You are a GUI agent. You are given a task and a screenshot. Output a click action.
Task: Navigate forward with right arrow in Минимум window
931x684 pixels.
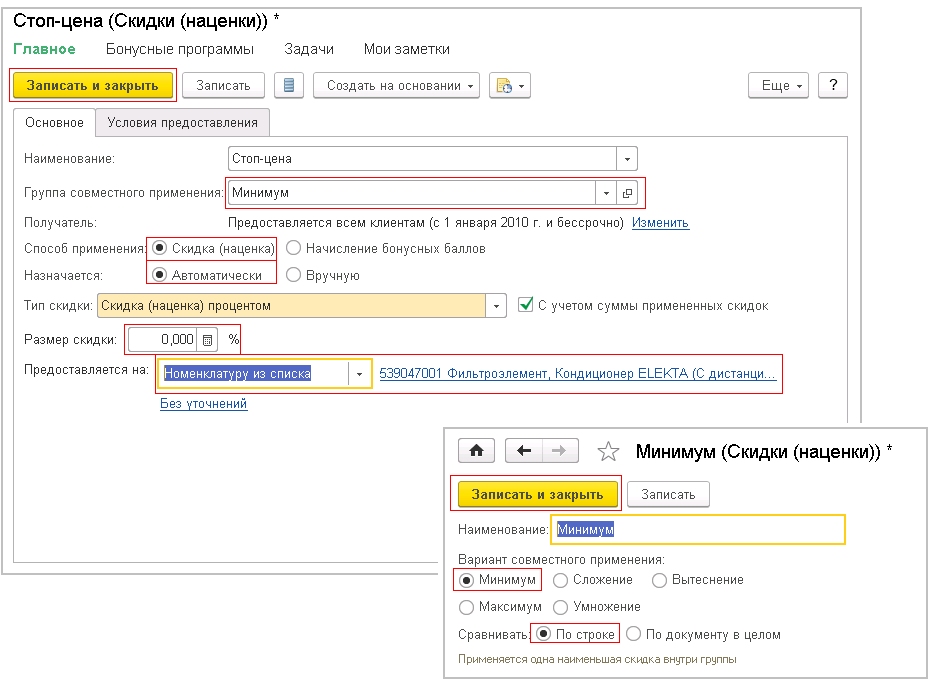pos(559,451)
